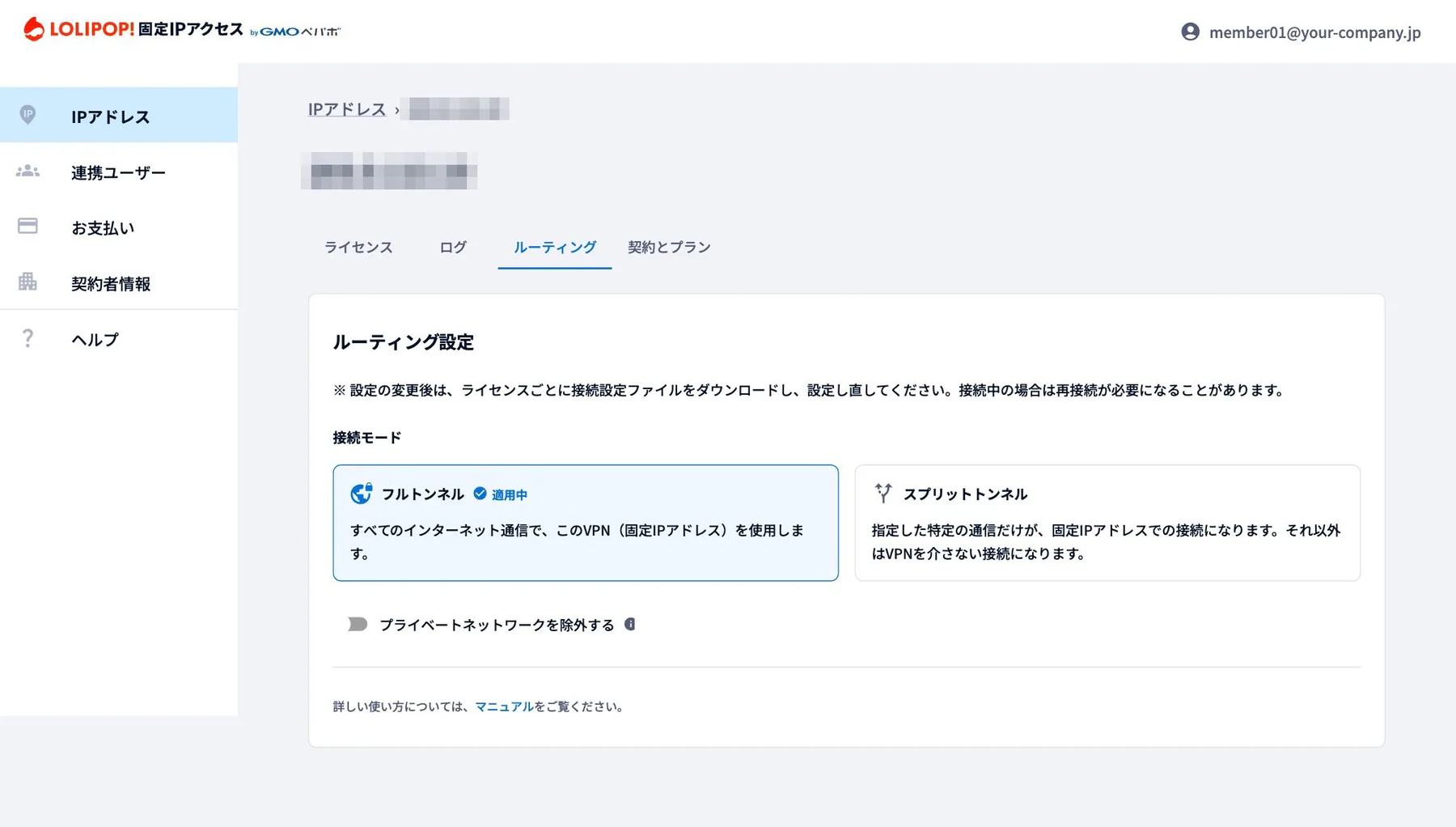Open 連携ユーザー sidebar item
The width and height of the screenshot is (1456, 827).
click(119, 172)
